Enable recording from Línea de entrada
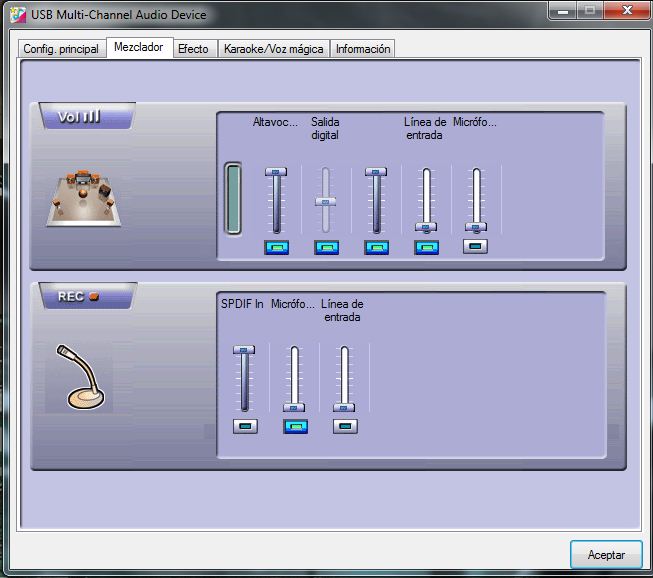The width and height of the screenshot is (653, 578). [x=345, y=426]
